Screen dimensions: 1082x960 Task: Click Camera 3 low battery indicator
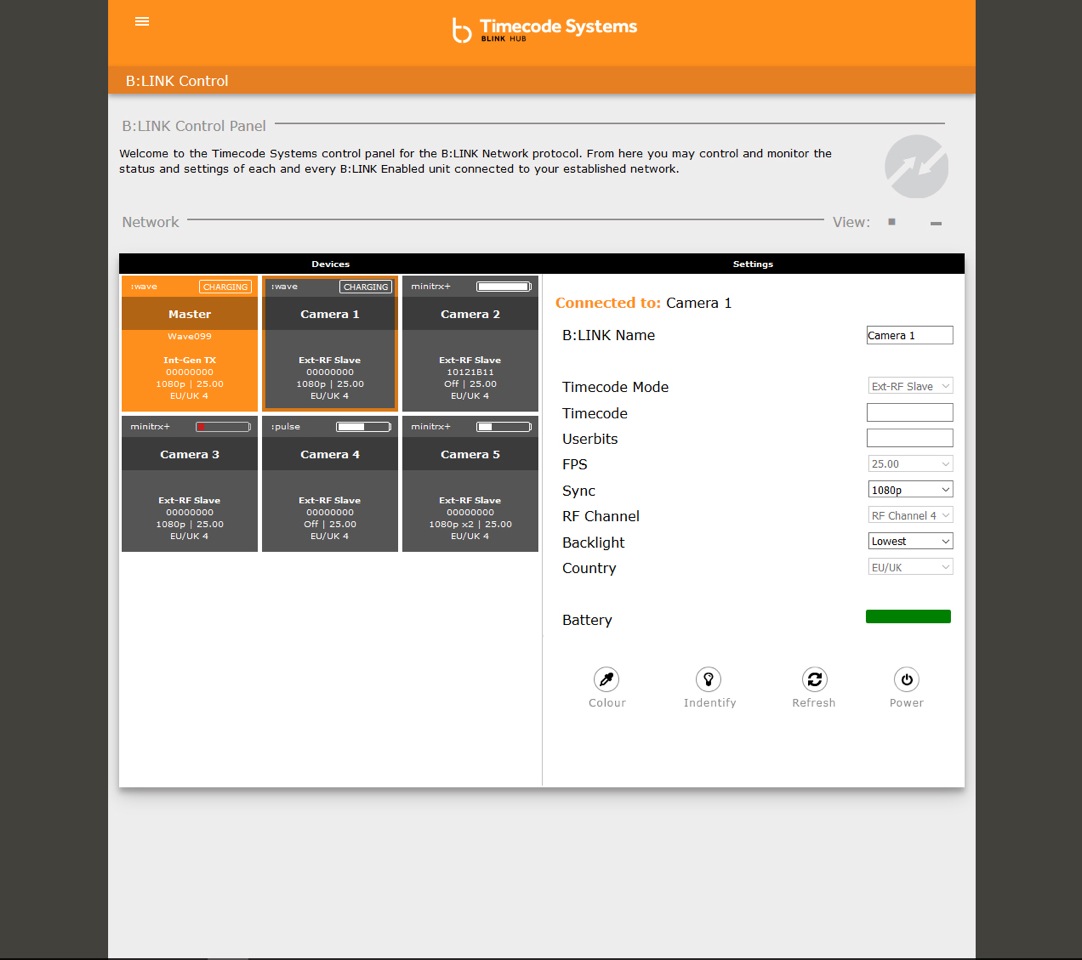pos(223,427)
